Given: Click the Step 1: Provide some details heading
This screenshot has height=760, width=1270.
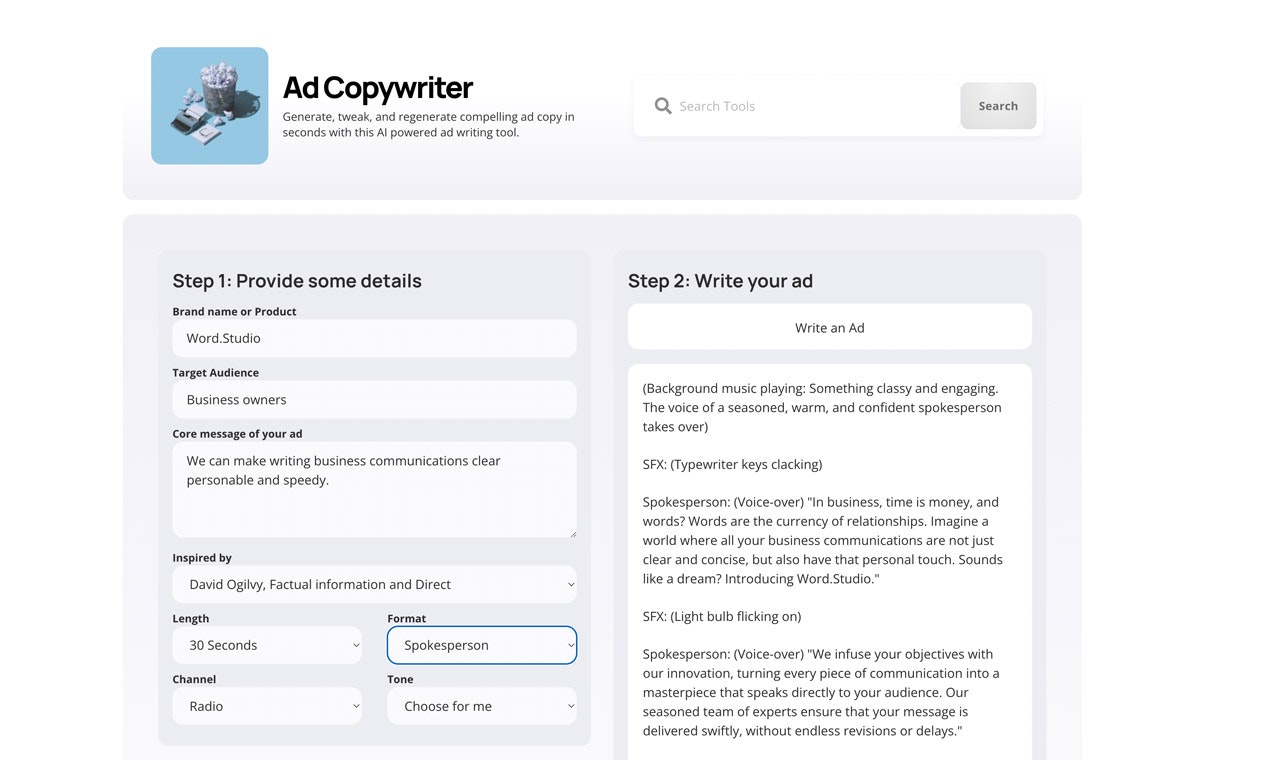Looking at the screenshot, I should tap(297, 281).
